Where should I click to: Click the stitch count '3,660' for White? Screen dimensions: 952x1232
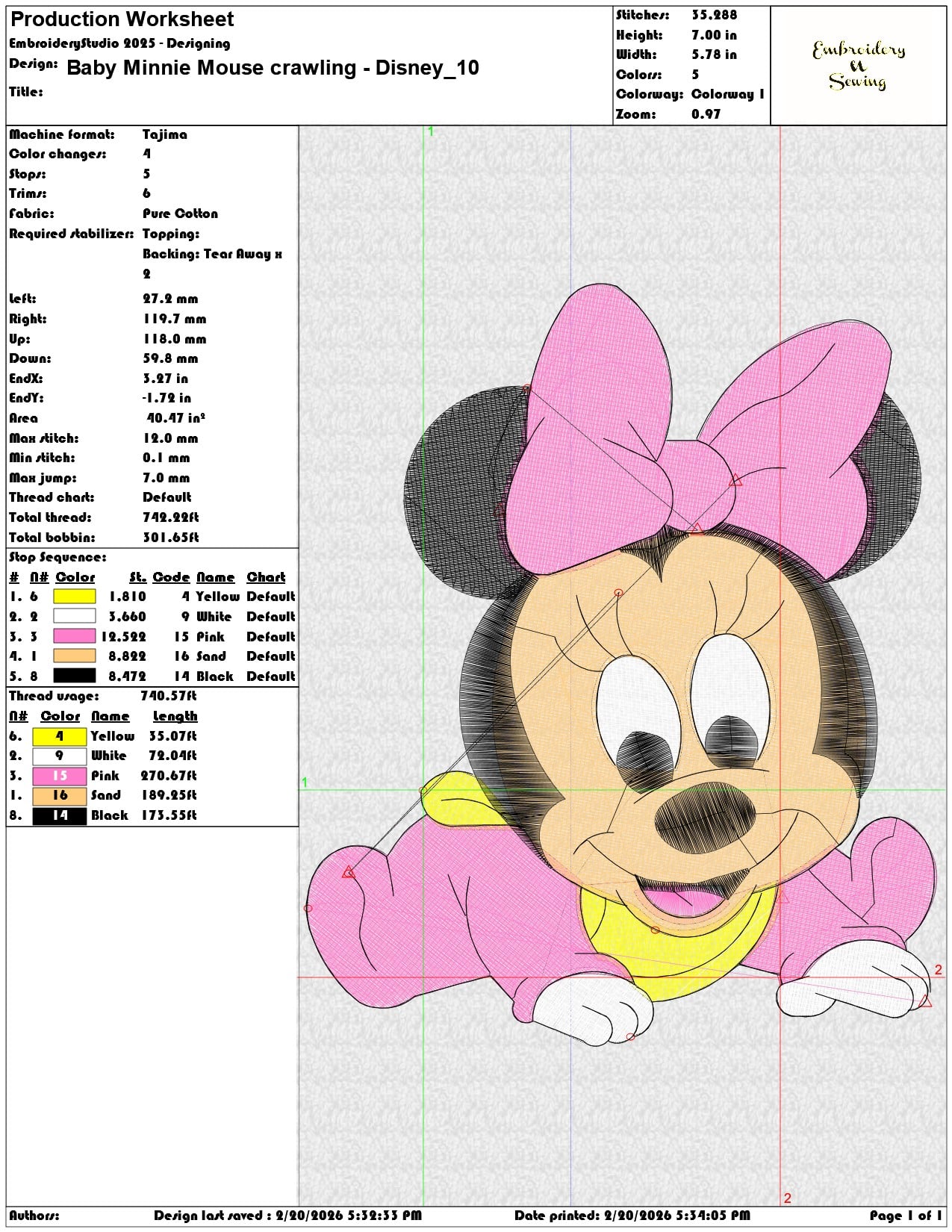[x=128, y=617]
